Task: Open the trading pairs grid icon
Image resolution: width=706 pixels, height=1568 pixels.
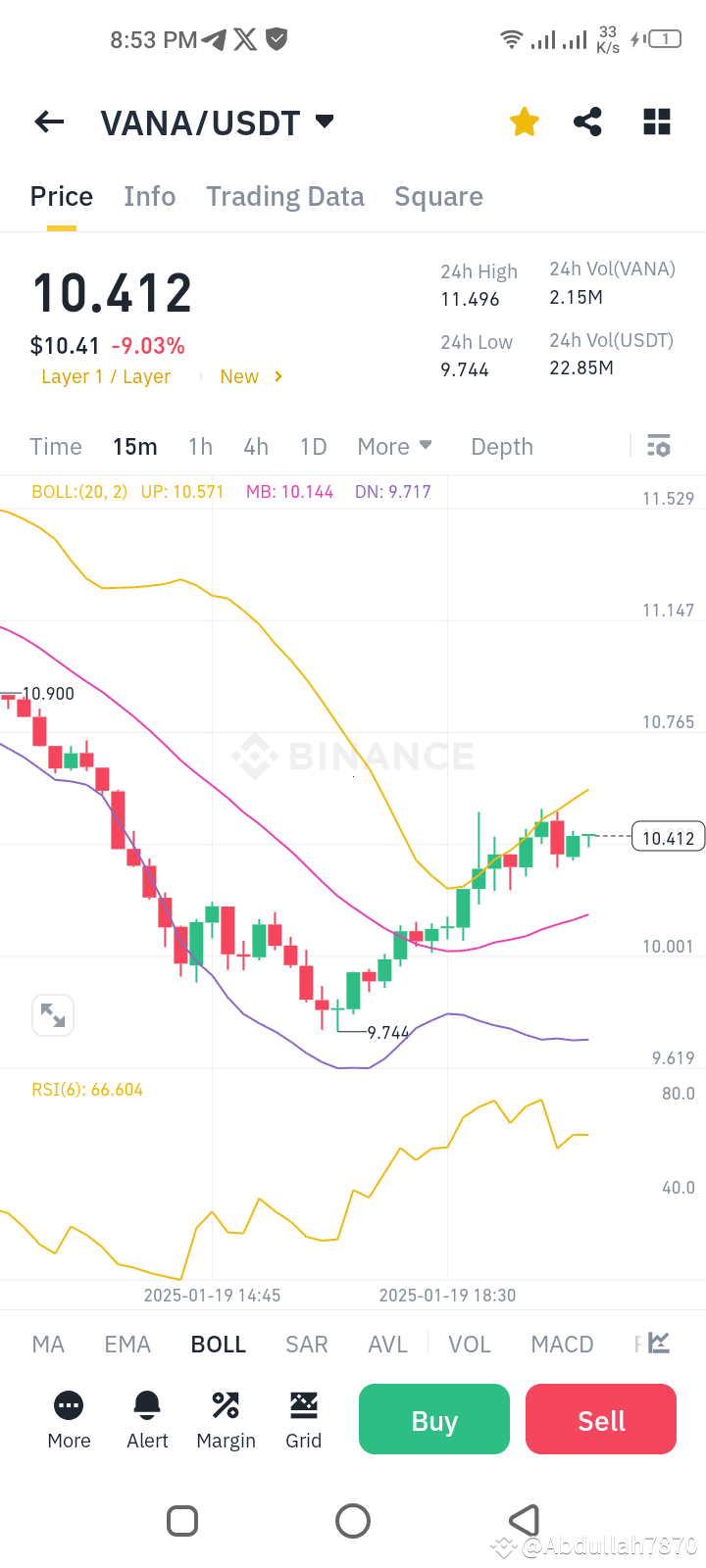Action: (655, 122)
